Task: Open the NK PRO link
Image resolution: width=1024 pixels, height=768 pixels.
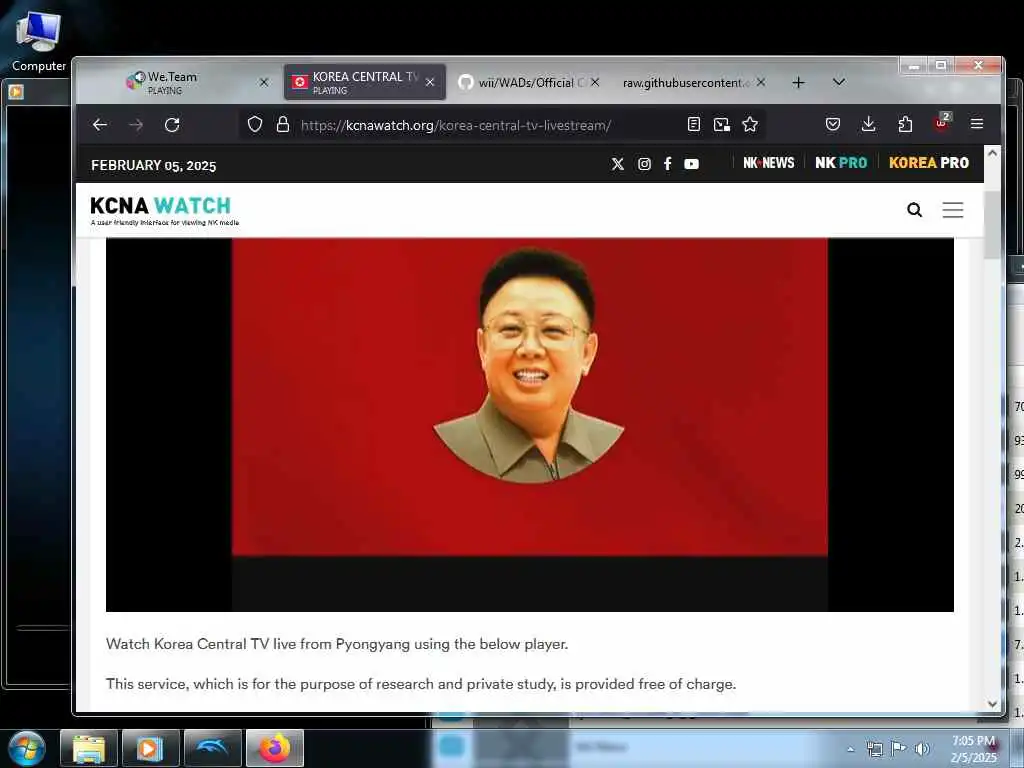Action: [841, 163]
